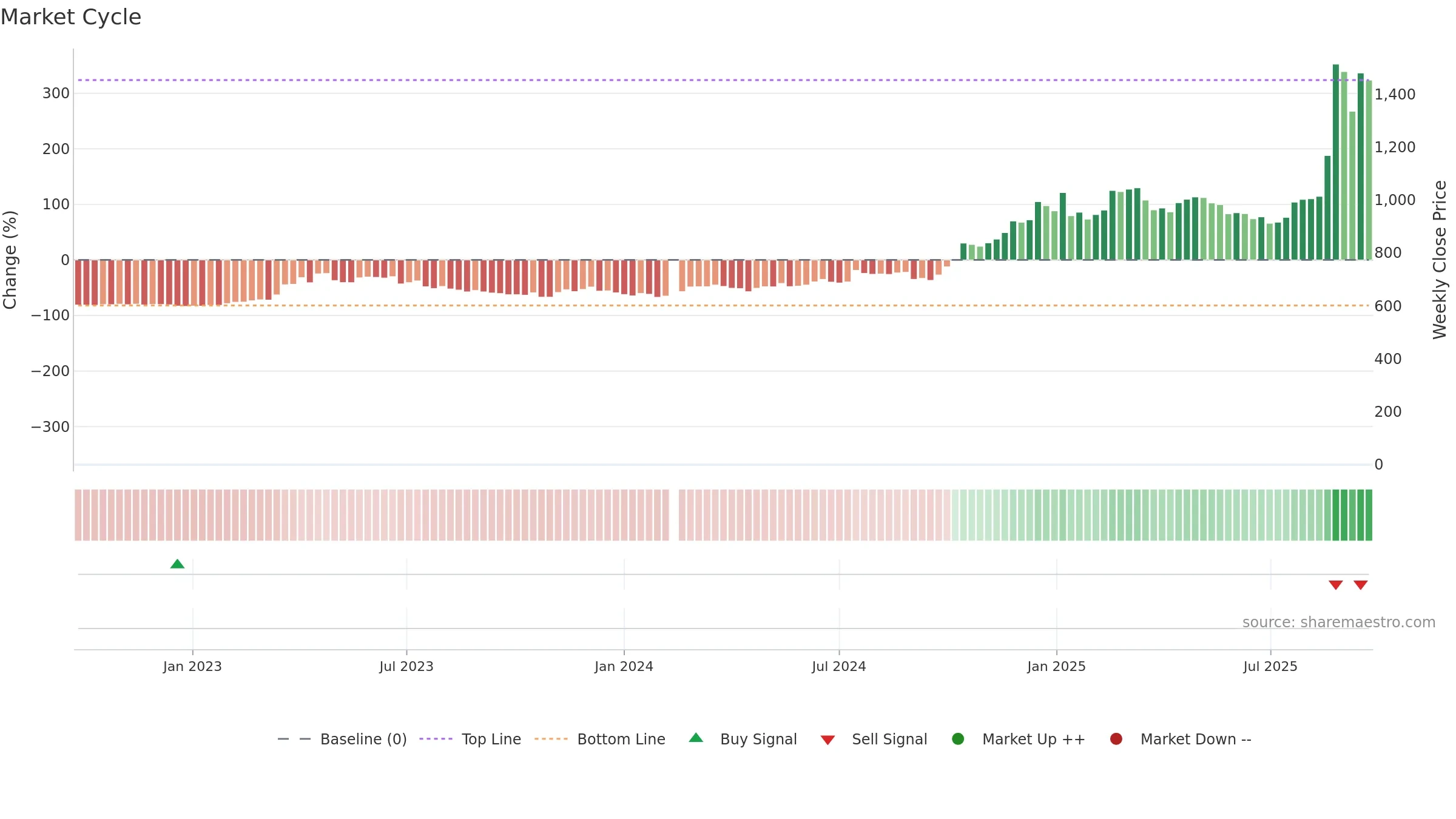The width and height of the screenshot is (1456, 819).
Task: Click the 800 price axis label
Action: (1388, 252)
